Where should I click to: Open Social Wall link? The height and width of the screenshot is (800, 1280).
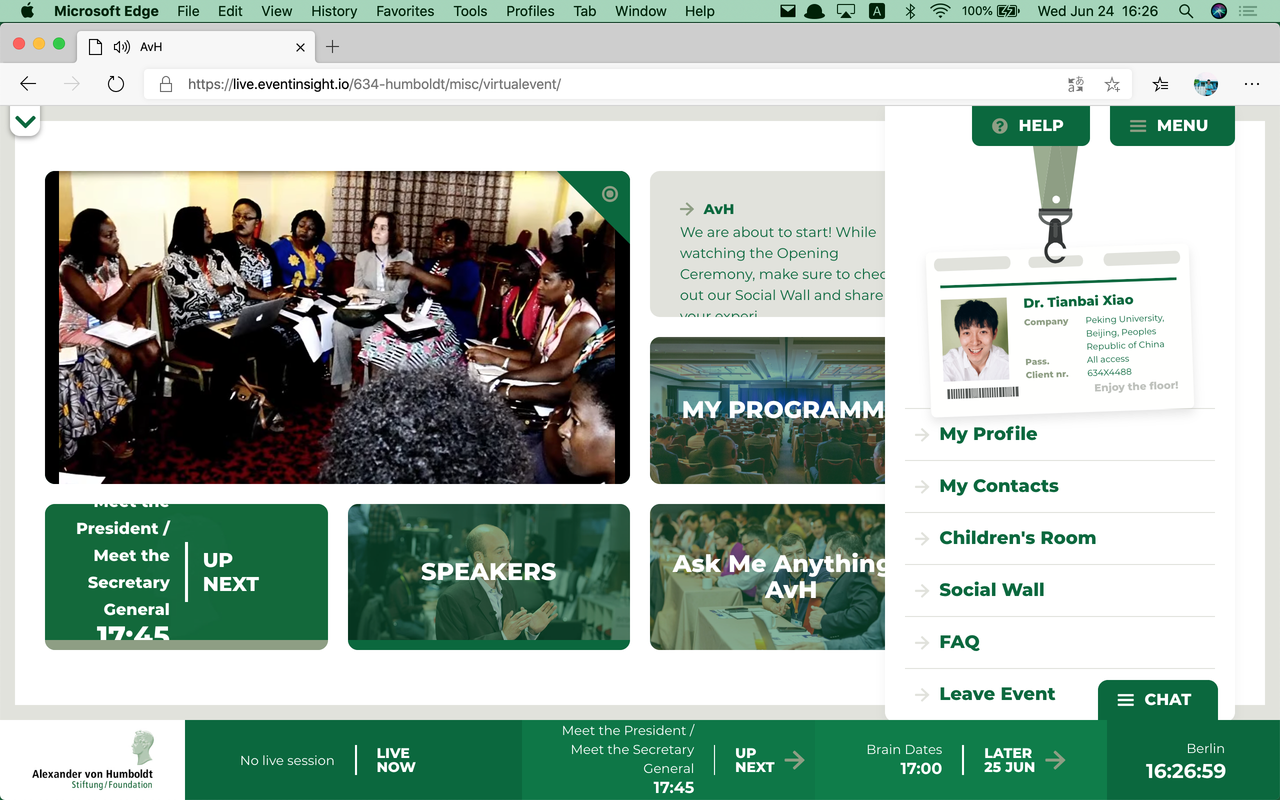[x=992, y=590]
